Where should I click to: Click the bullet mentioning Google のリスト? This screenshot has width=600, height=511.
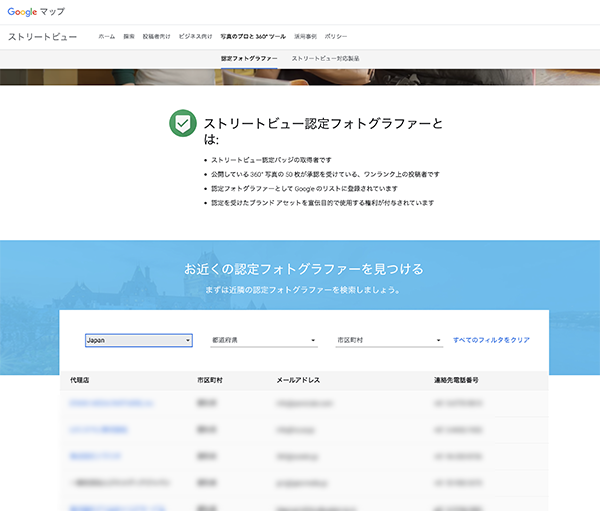point(304,189)
